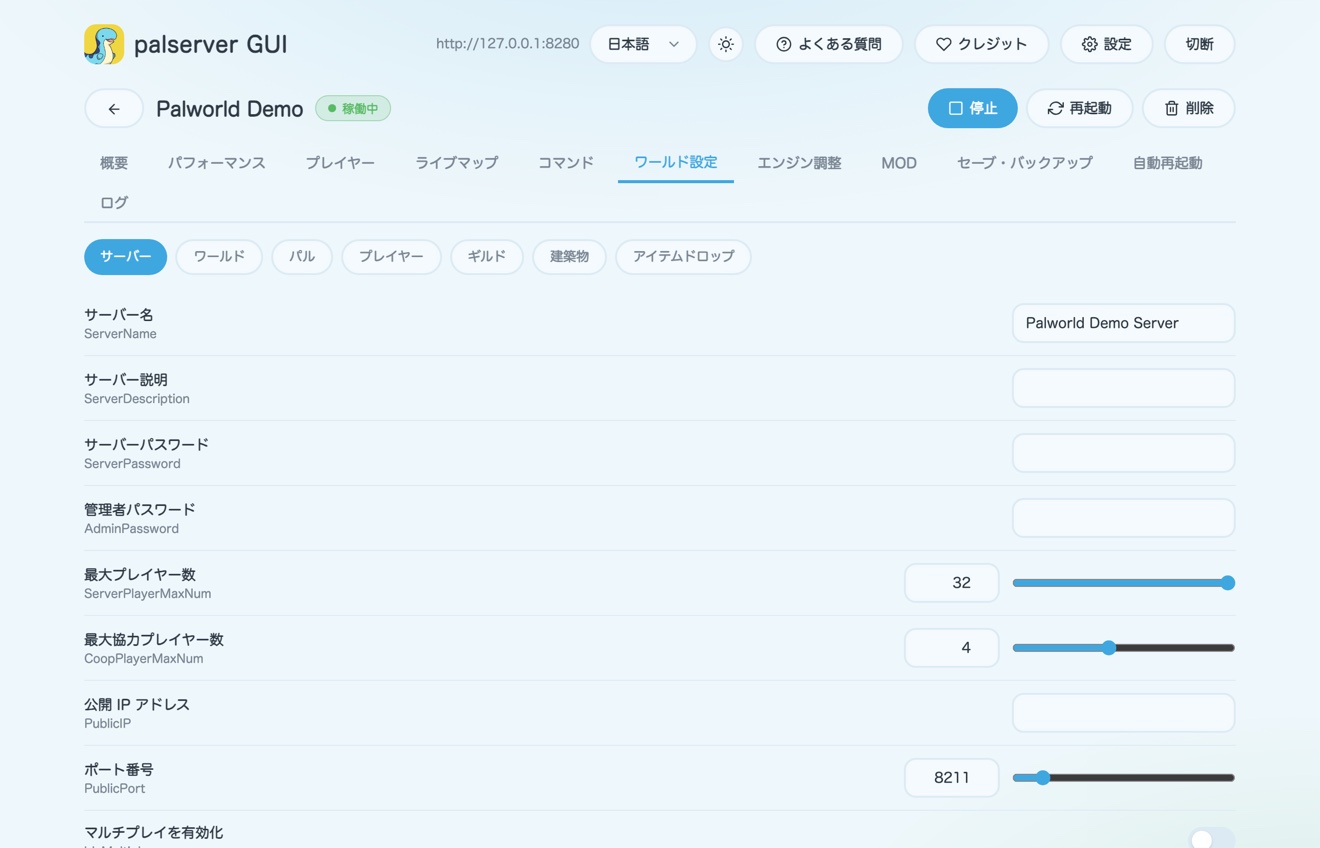Click the CoopPlayerMaxNum value box

point(951,648)
